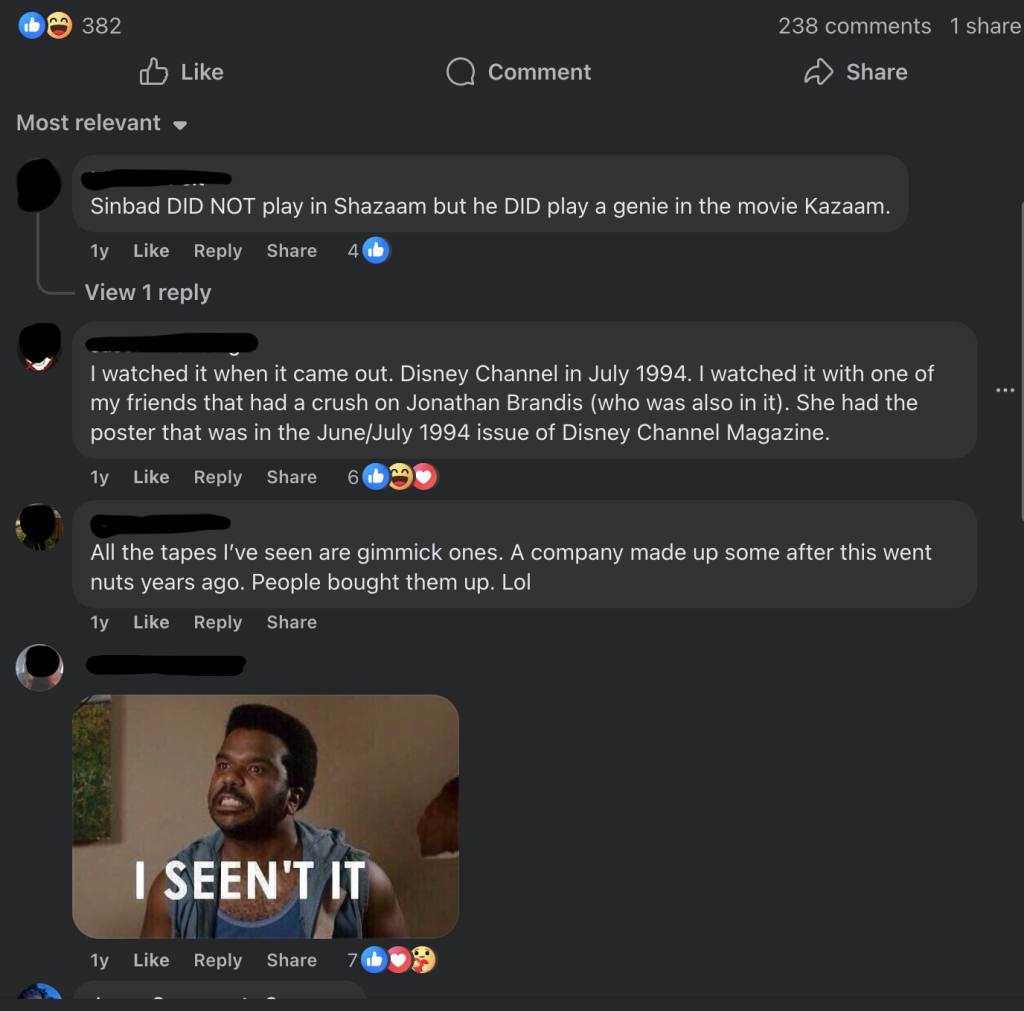Click the reaction icons under the GIF comment
1024x1011 pixels.
399,960
